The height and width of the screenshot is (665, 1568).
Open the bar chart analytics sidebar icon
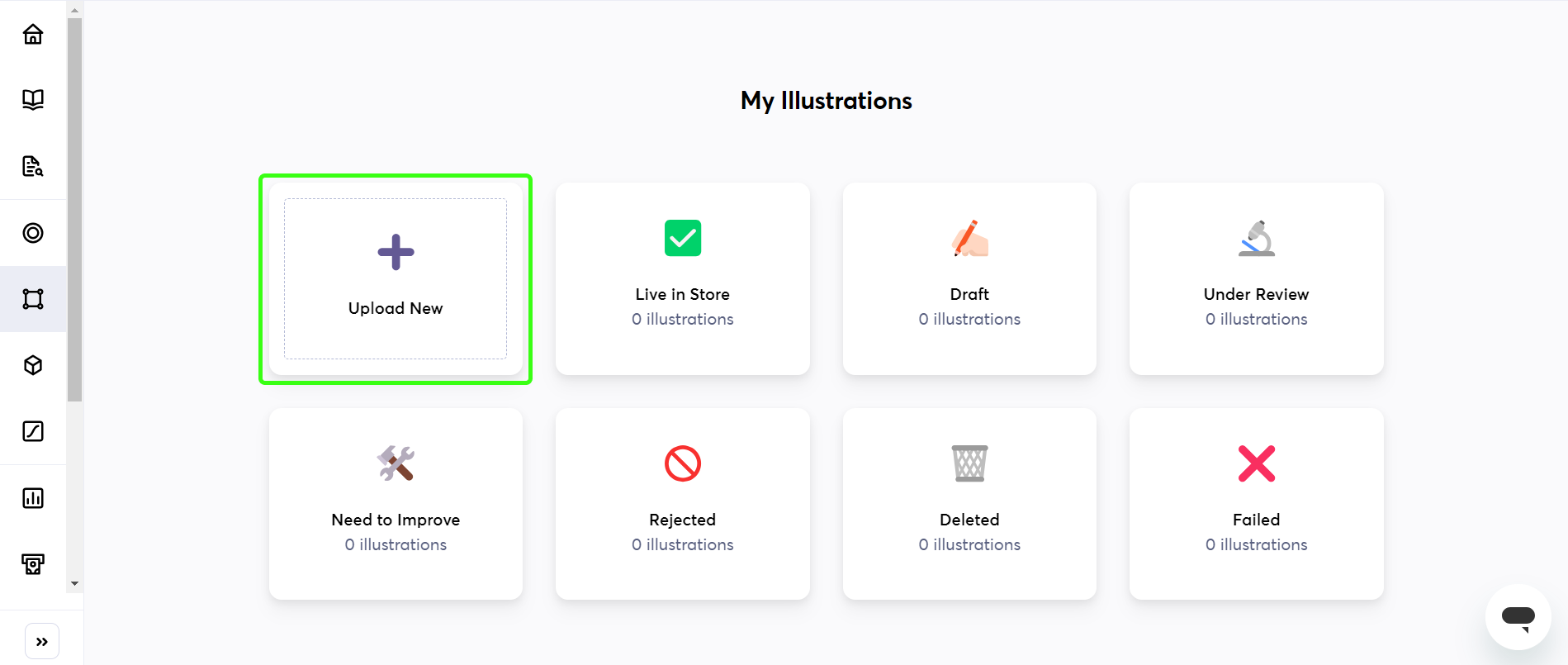click(x=33, y=498)
